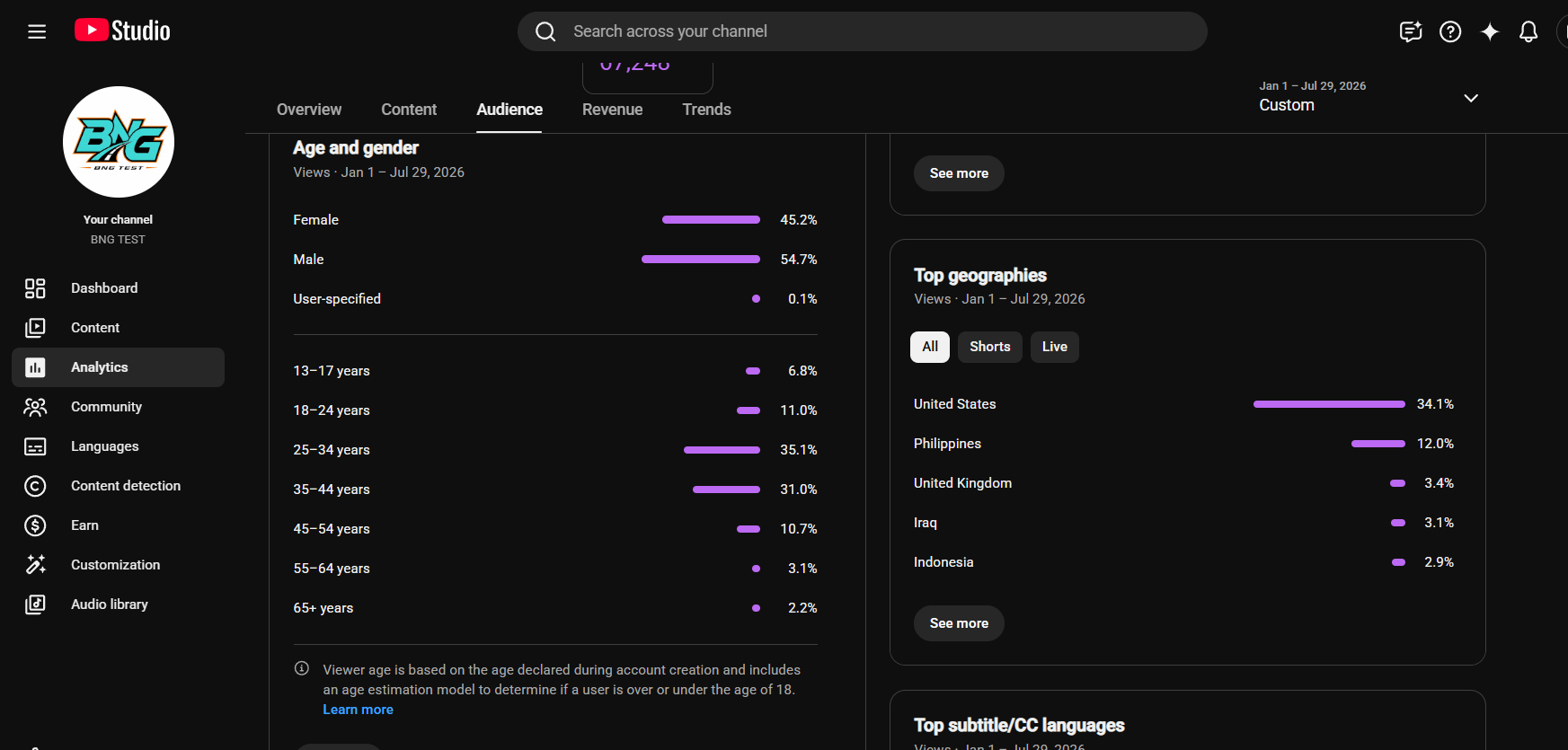This screenshot has height=750, width=1568.
Task: Click the 65+ years row label
Action: [323, 608]
